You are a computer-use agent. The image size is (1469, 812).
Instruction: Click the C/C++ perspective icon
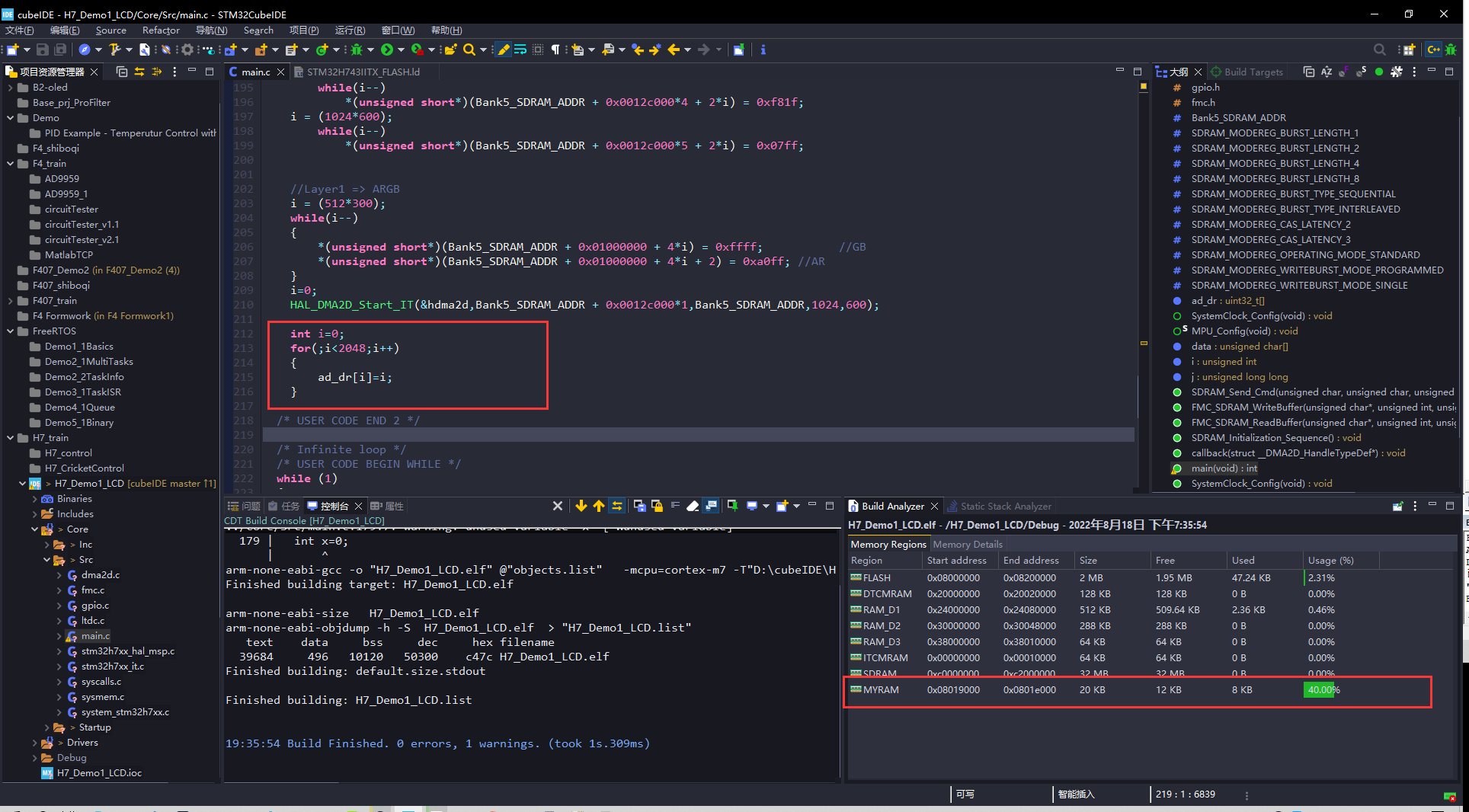[x=1433, y=50]
